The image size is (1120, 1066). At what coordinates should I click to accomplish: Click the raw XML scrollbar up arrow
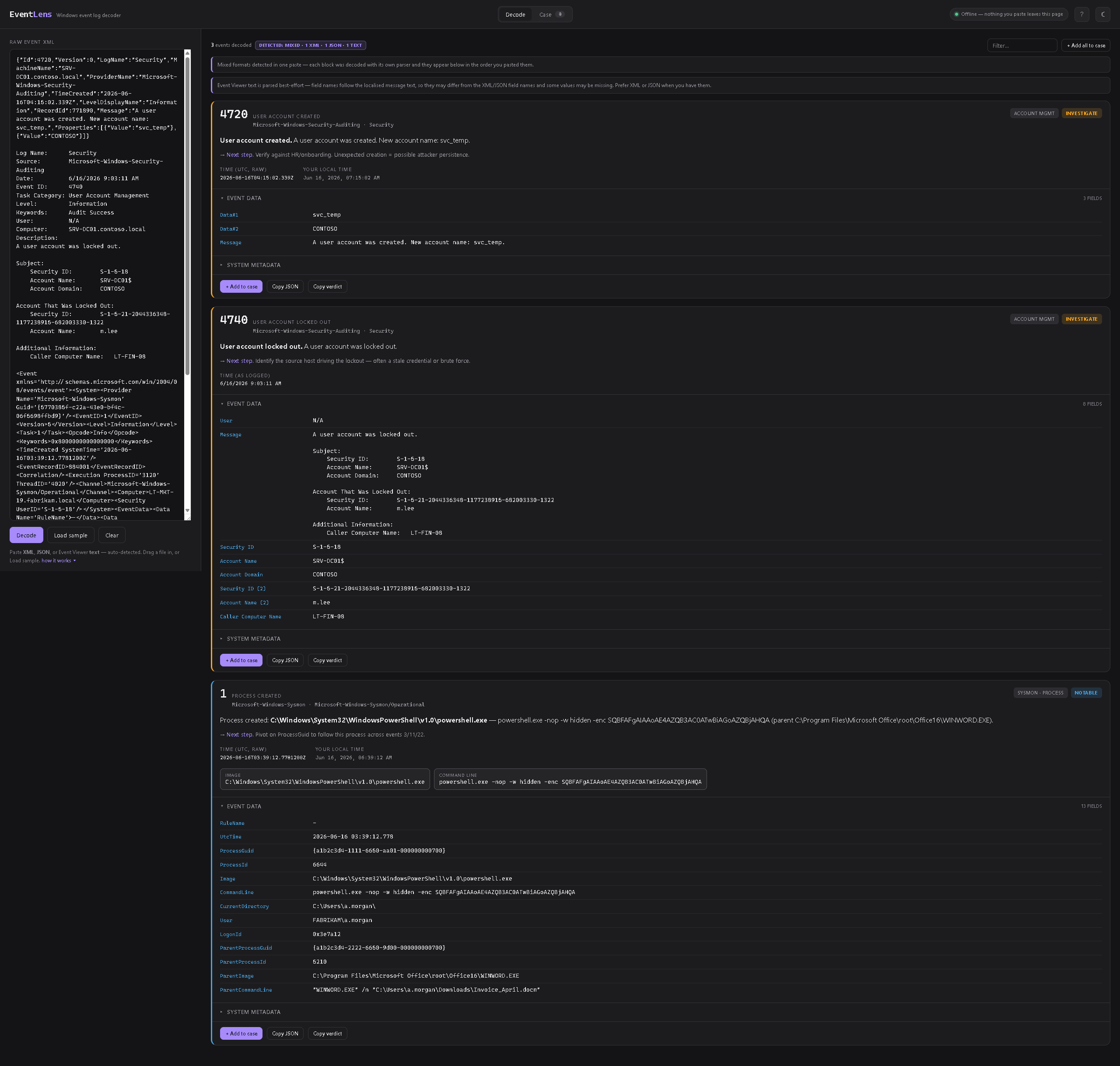(x=187, y=53)
